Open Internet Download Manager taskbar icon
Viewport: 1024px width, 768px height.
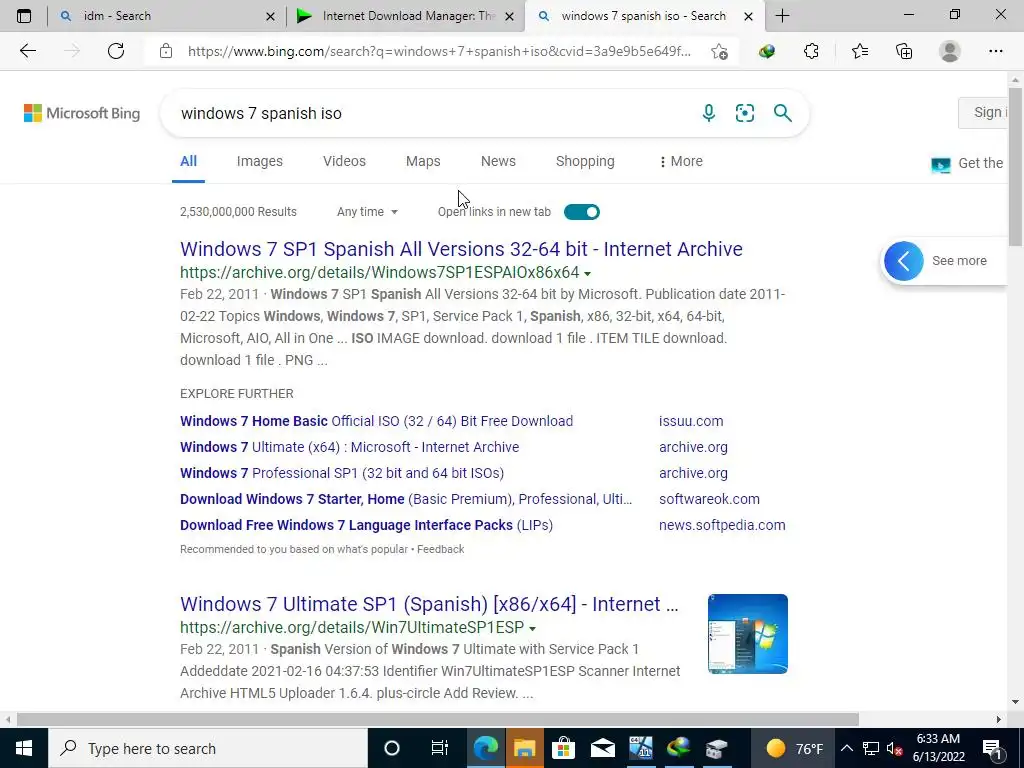tap(679, 748)
